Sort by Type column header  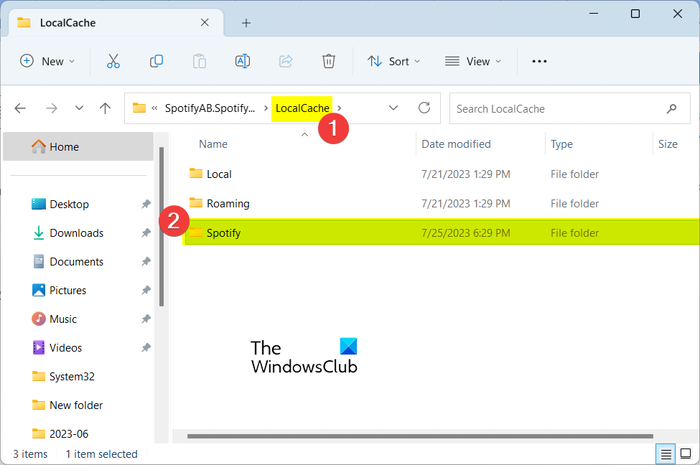coord(562,144)
